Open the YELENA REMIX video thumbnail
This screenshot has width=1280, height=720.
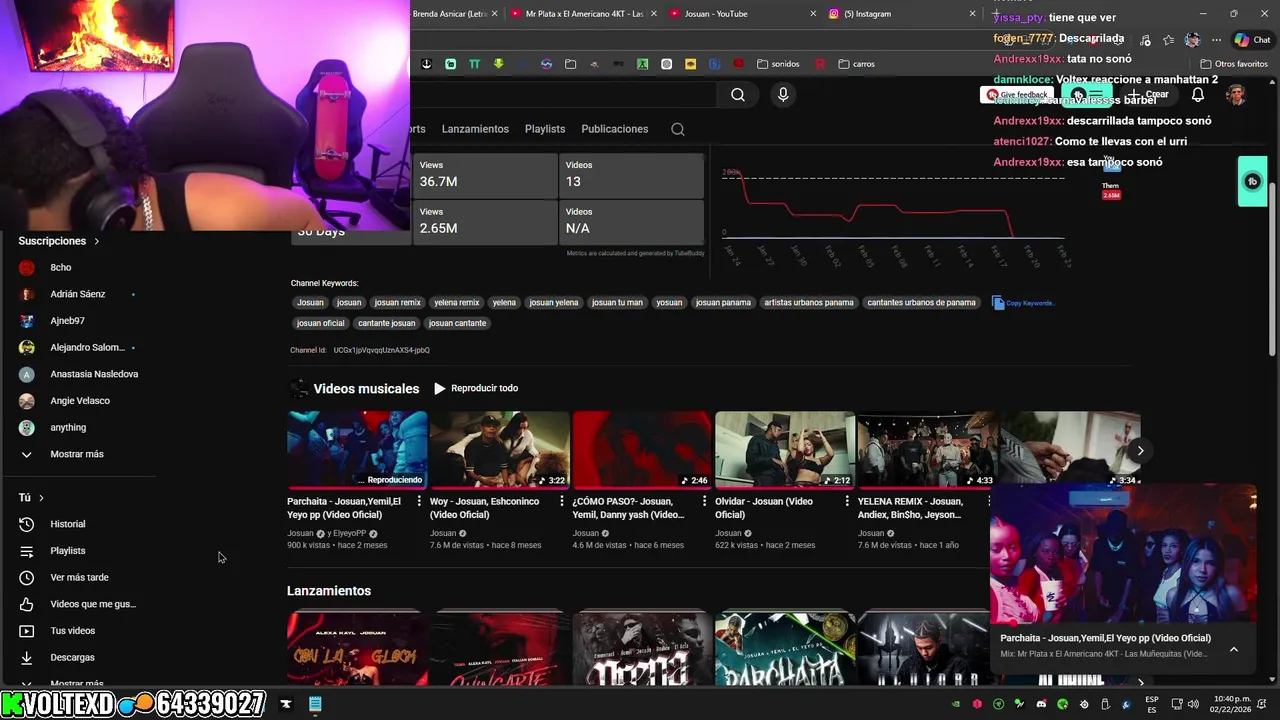[x=927, y=449]
